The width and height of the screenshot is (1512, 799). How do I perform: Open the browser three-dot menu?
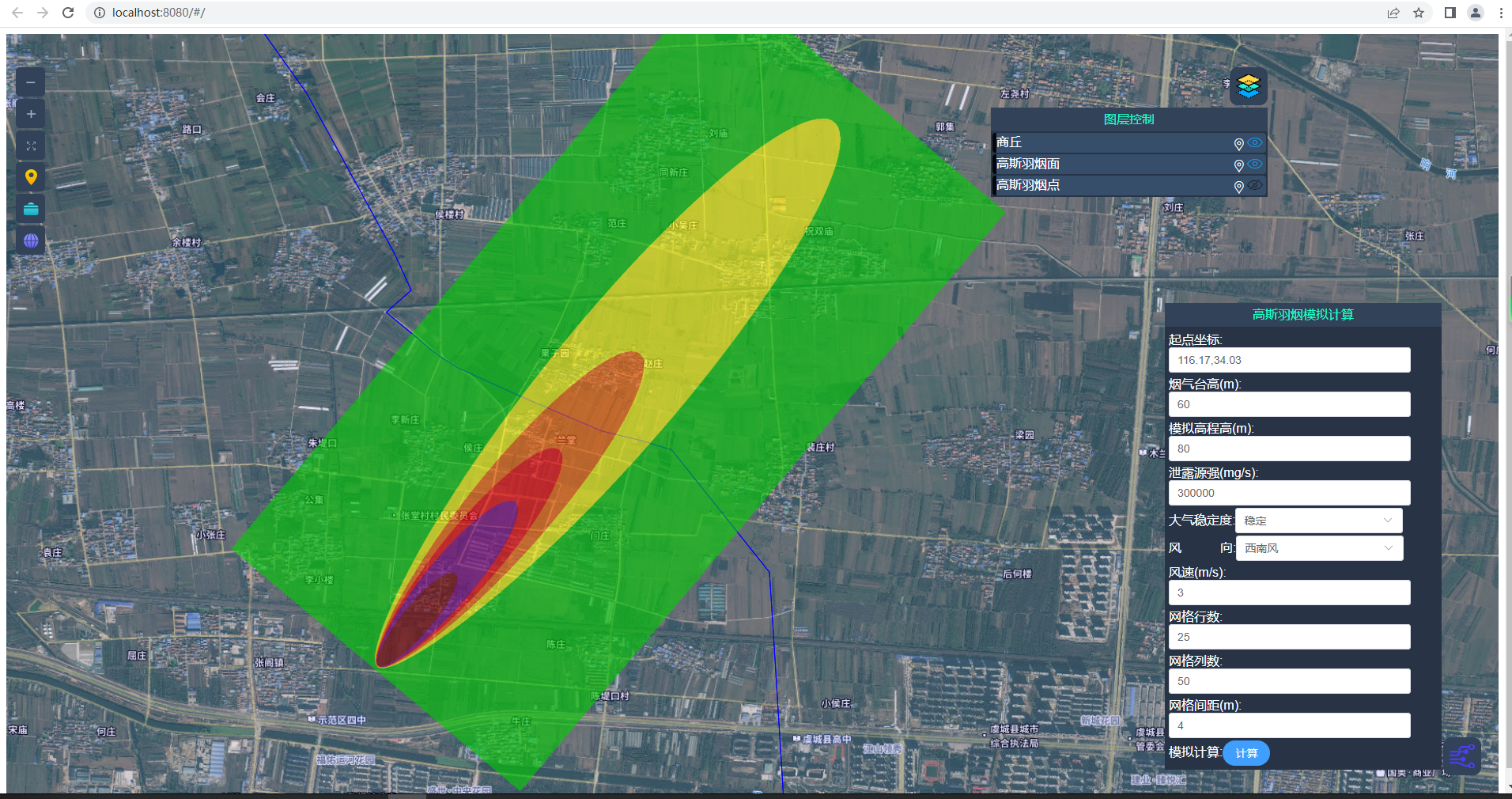pyautogui.click(x=1501, y=13)
